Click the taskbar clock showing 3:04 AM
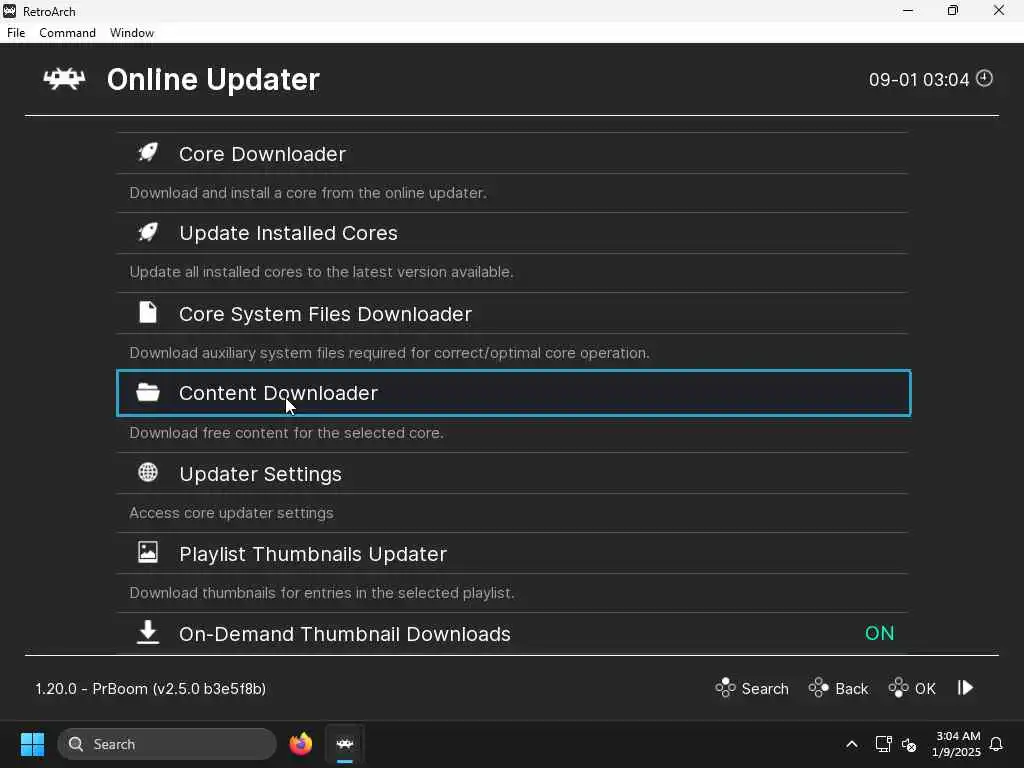This screenshot has height=768, width=1024. coord(956,744)
